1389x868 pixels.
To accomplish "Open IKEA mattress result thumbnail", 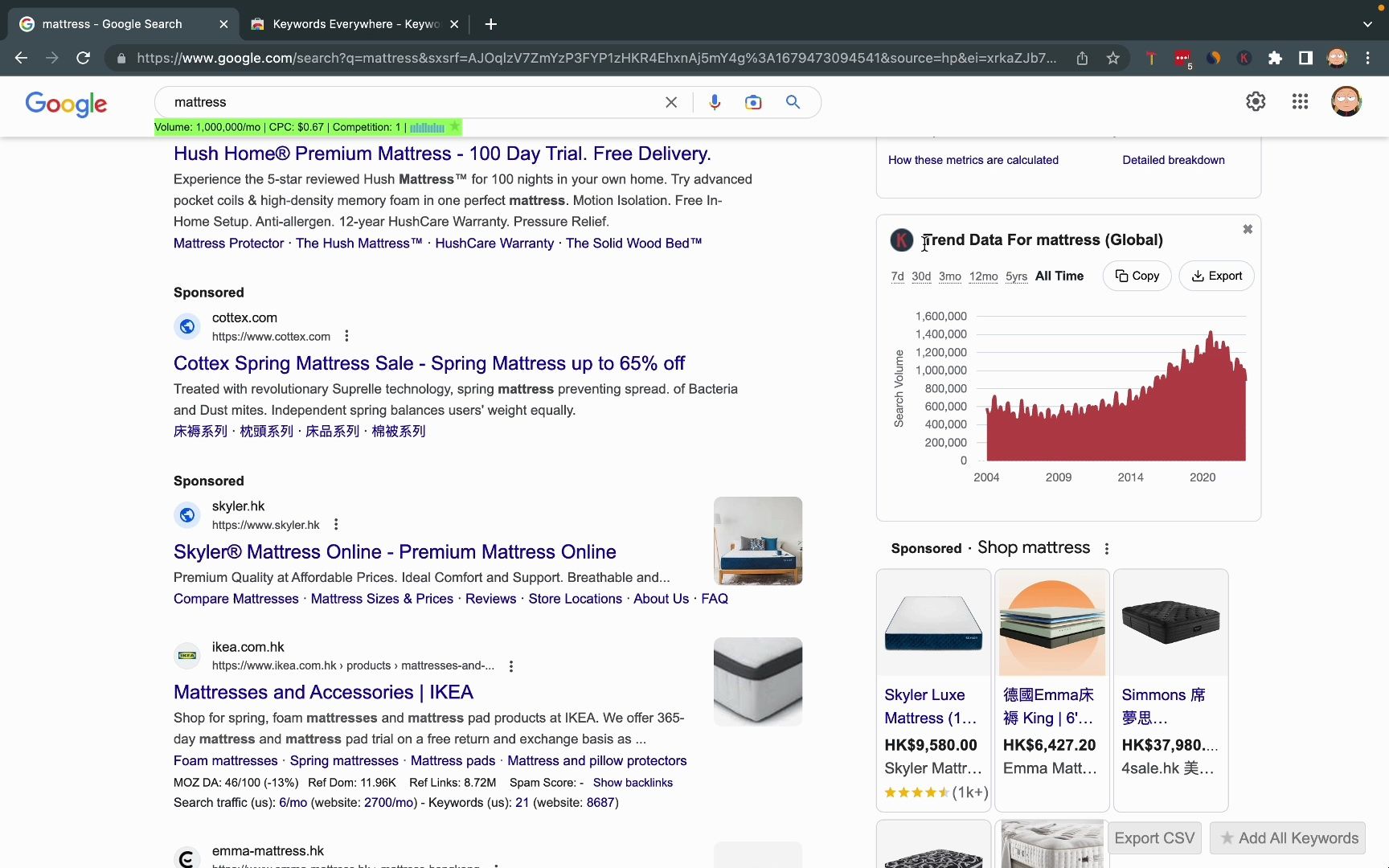I will 758,682.
